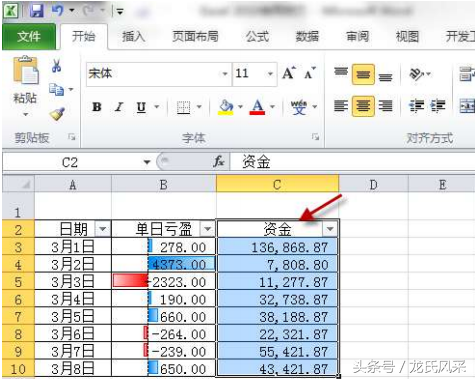Open the 字体 font dialog launcher
475x379 pixels.
coord(315,137)
